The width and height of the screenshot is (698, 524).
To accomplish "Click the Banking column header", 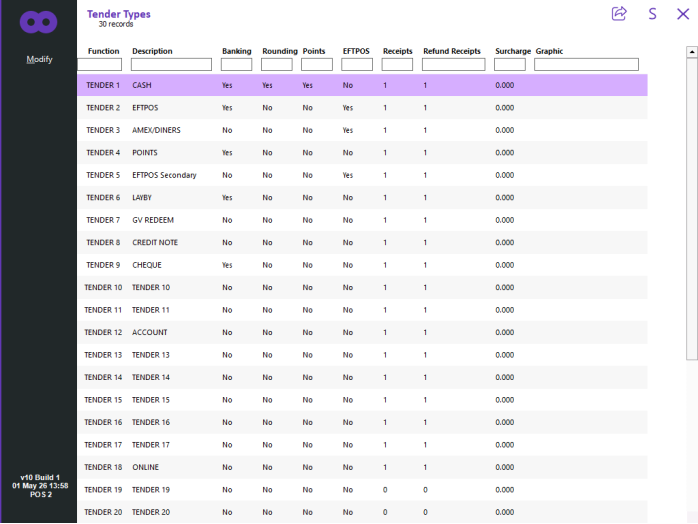I will click(x=237, y=51).
